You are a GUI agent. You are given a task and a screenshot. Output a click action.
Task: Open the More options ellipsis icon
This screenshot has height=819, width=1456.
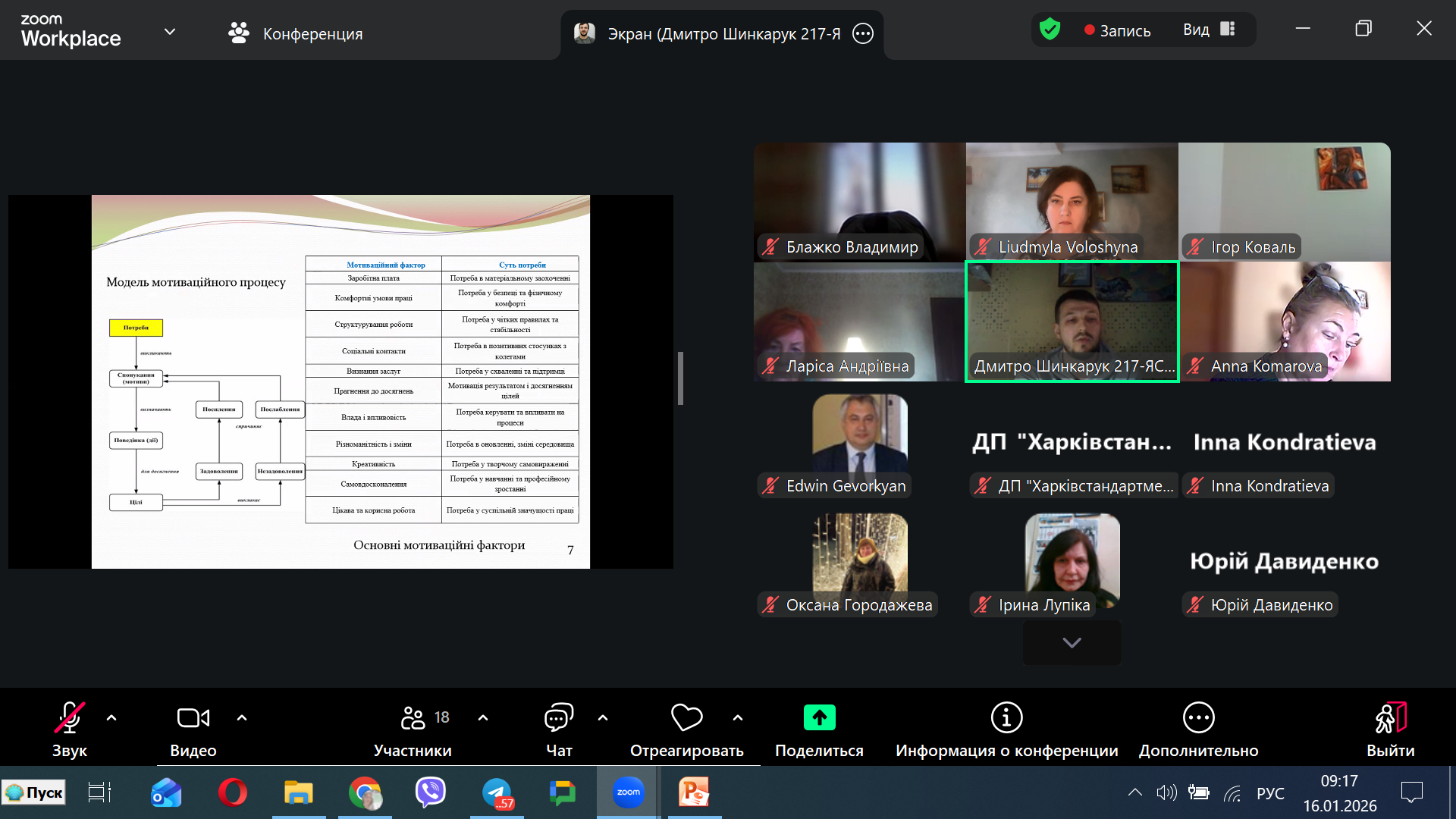click(x=1198, y=717)
